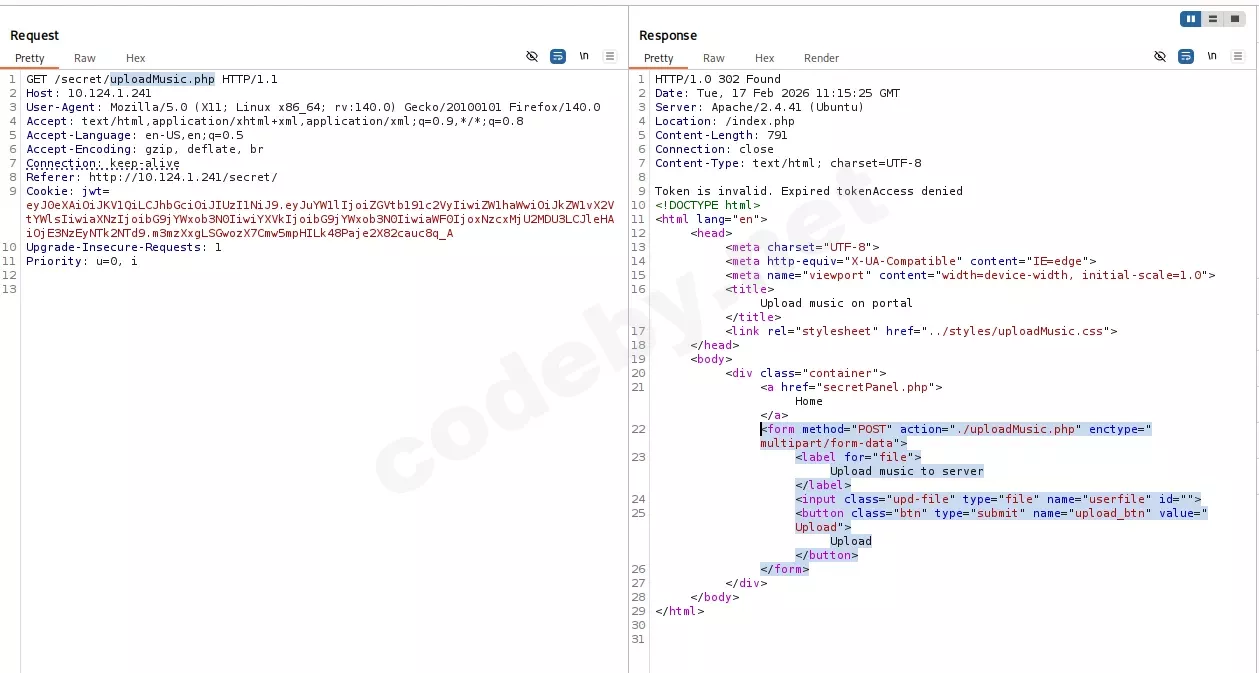Click the Host: 10.124.1.241 header
1259x673 pixels.
click(x=89, y=93)
